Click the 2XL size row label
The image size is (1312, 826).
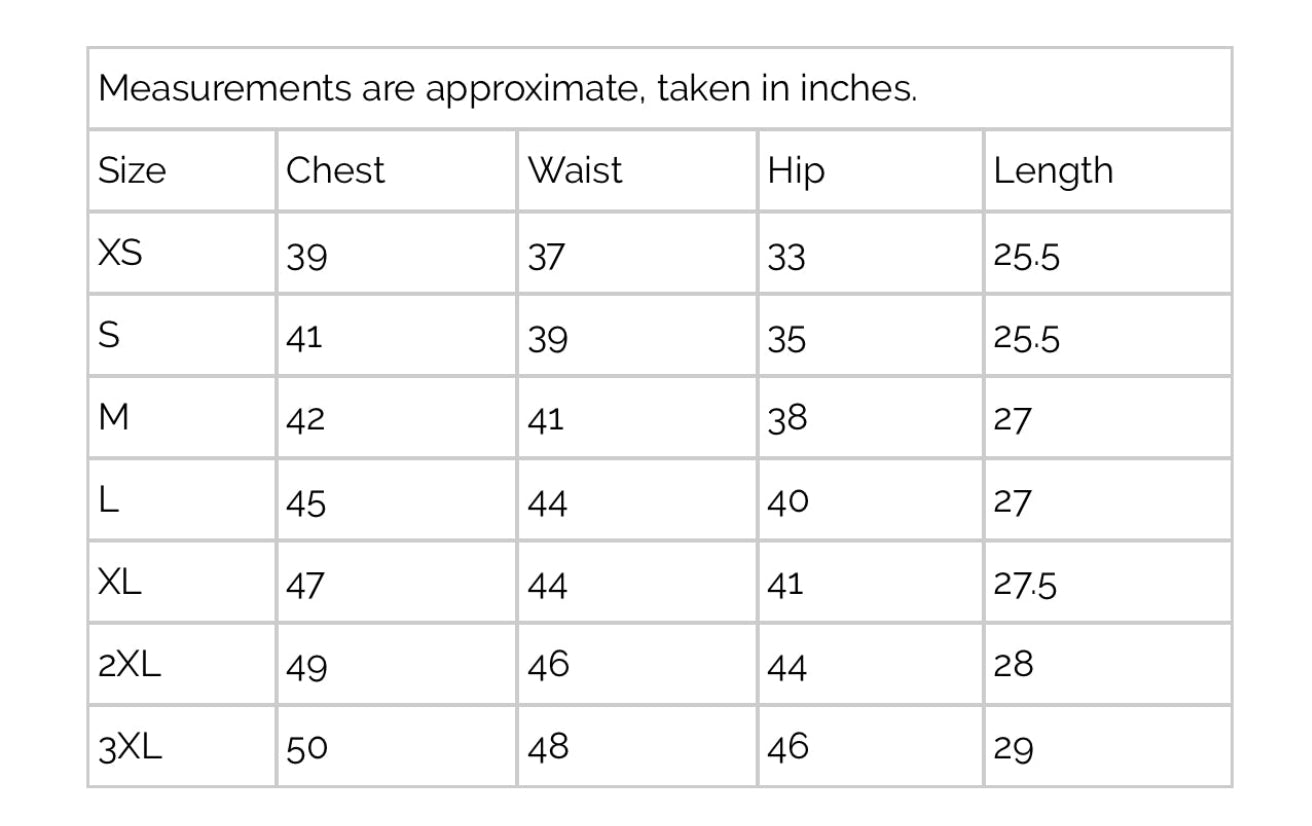coord(130,666)
